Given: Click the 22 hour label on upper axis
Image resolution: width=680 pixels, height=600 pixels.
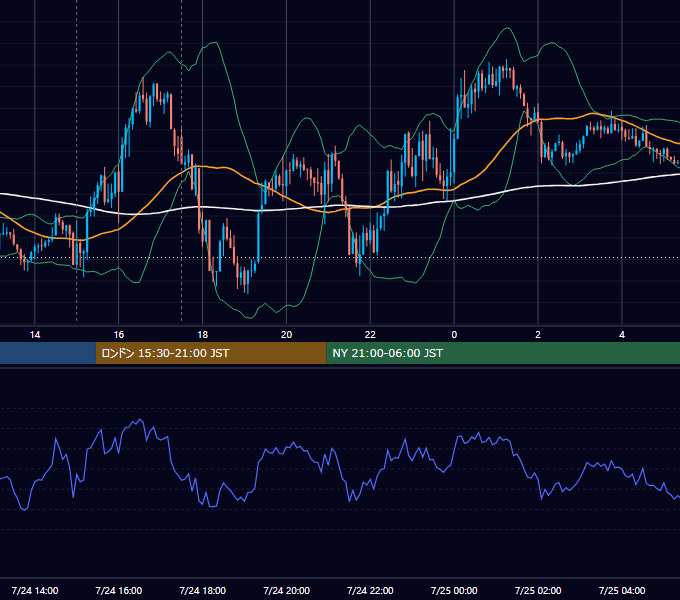Looking at the screenshot, I should click(370, 335).
